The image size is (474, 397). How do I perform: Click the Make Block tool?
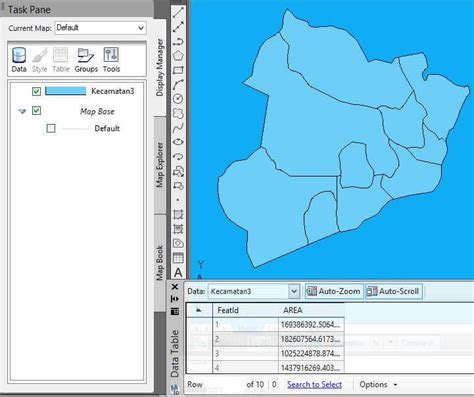(x=178, y=185)
